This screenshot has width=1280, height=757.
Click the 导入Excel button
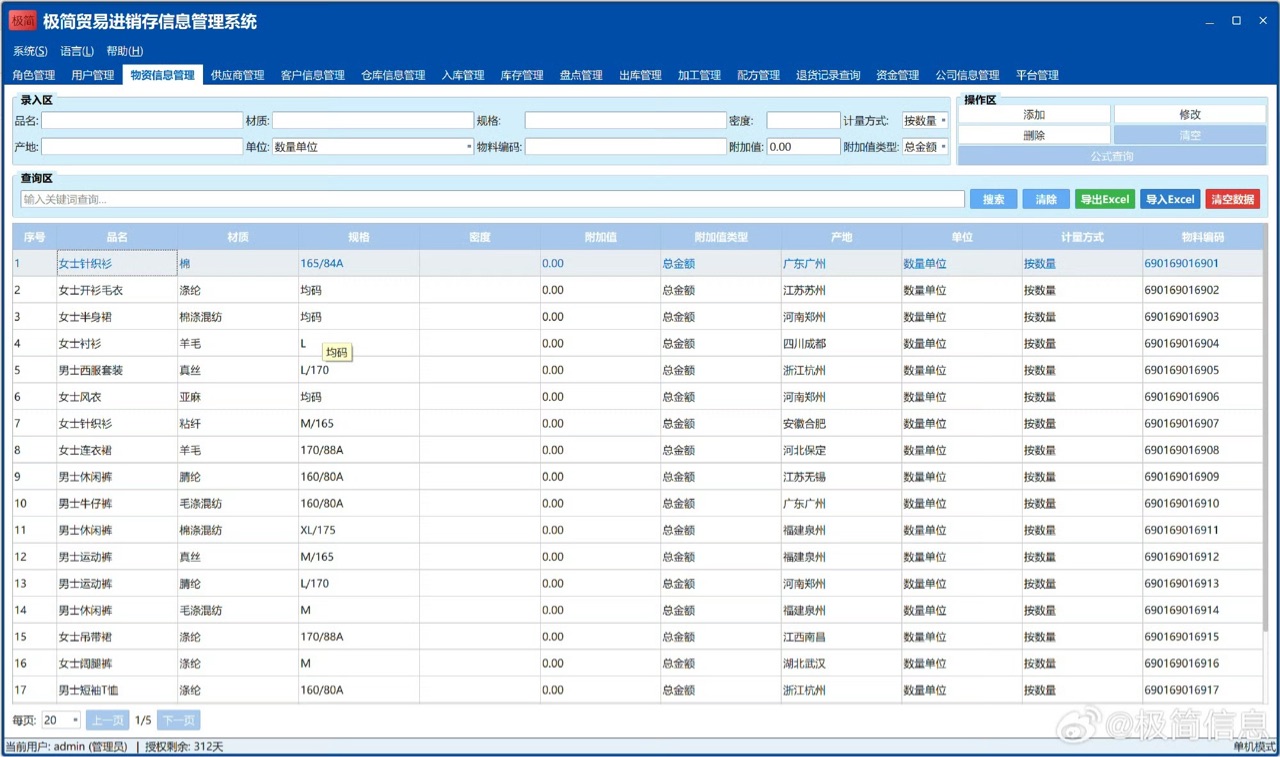[x=1170, y=199]
